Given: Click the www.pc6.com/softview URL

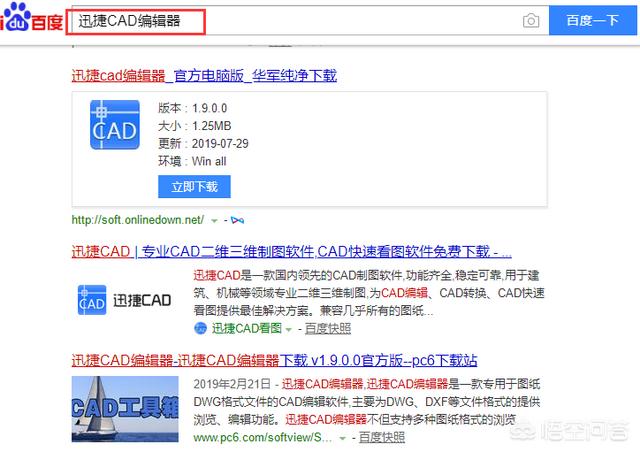Looking at the screenshot, I should [x=263, y=437].
